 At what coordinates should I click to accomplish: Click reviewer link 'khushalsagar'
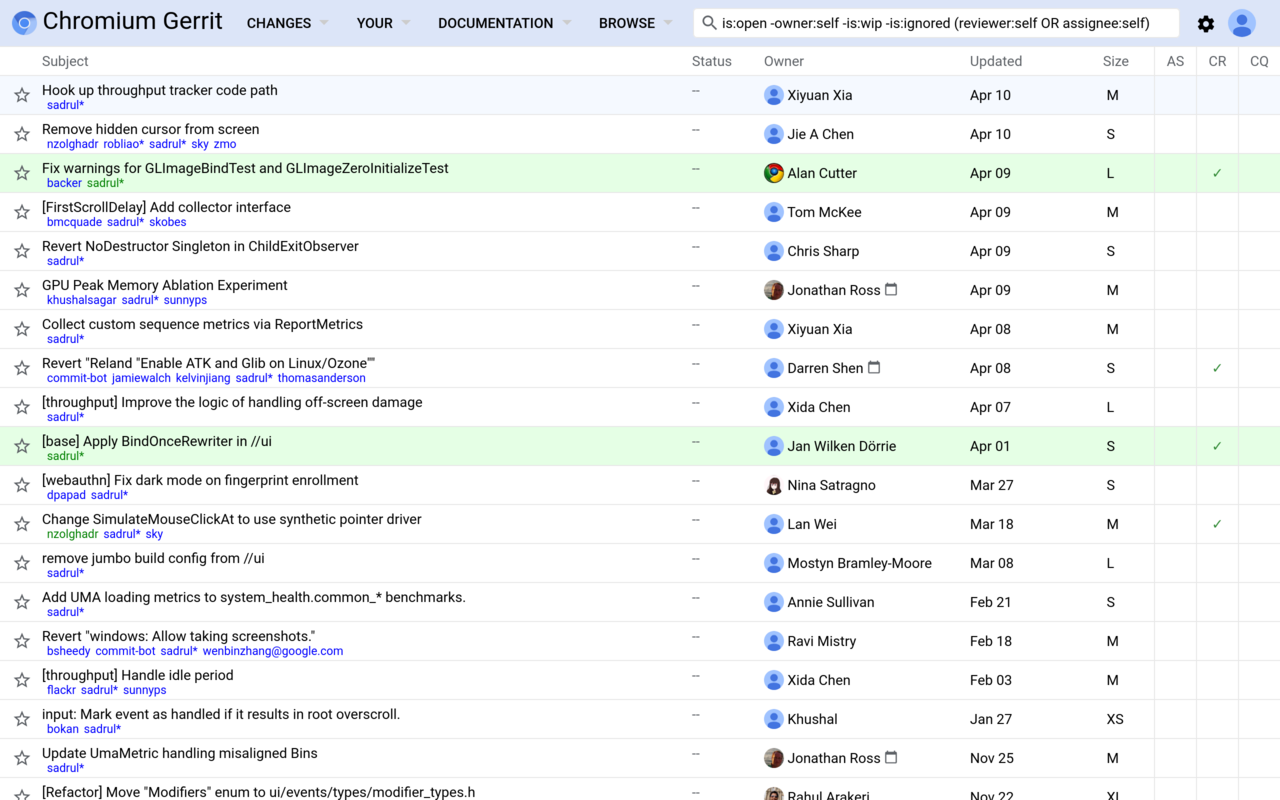(82, 300)
